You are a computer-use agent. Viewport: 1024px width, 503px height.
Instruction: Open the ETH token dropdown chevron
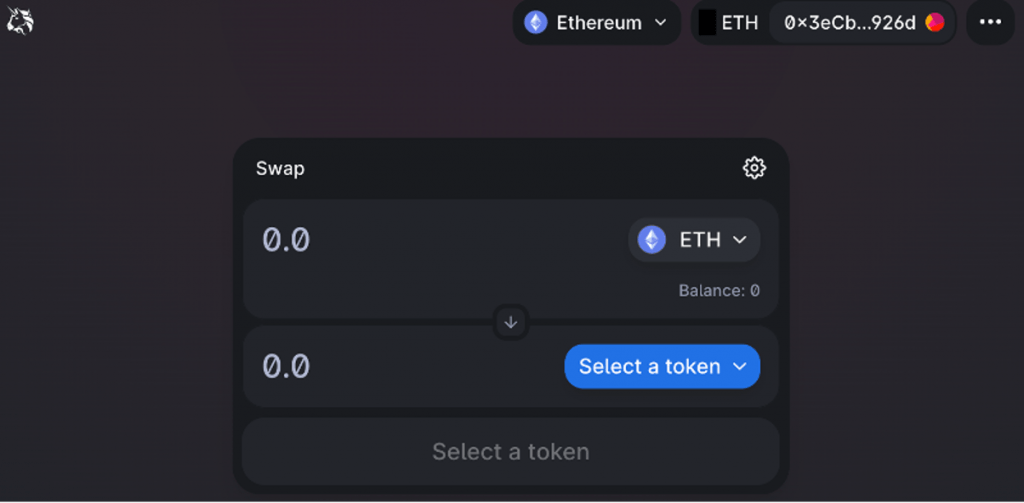[x=740, y=240]
